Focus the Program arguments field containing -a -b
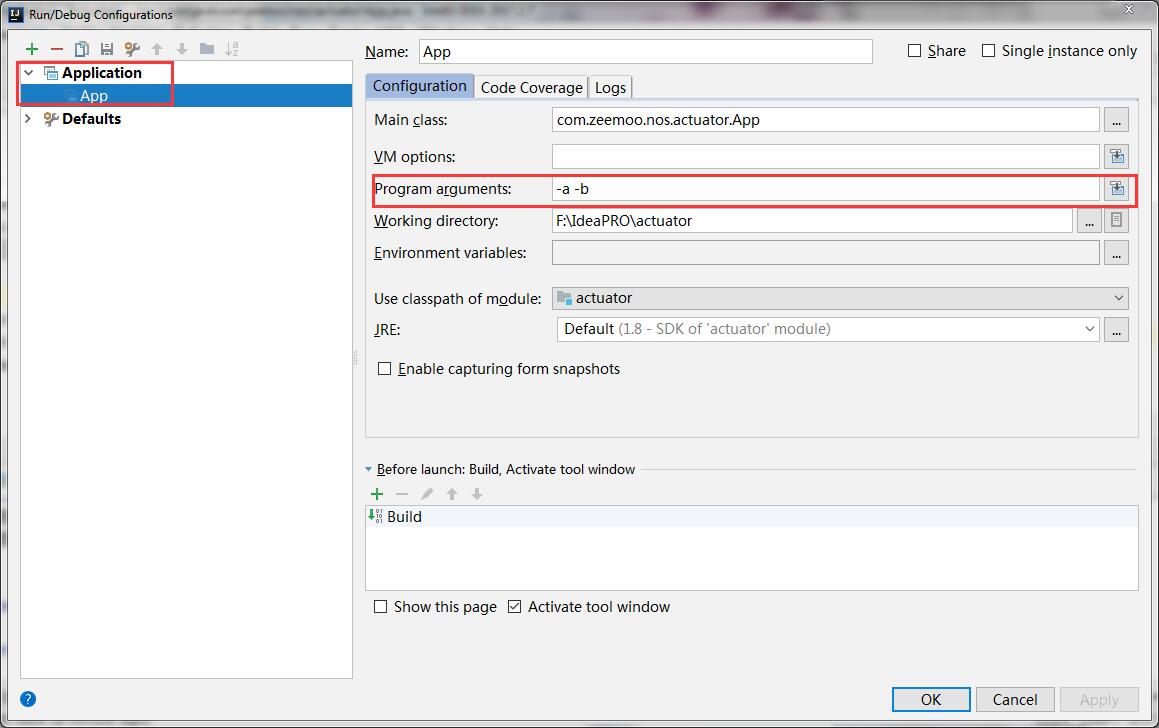This screenshot has height=728, width=1159. point(826,188)
